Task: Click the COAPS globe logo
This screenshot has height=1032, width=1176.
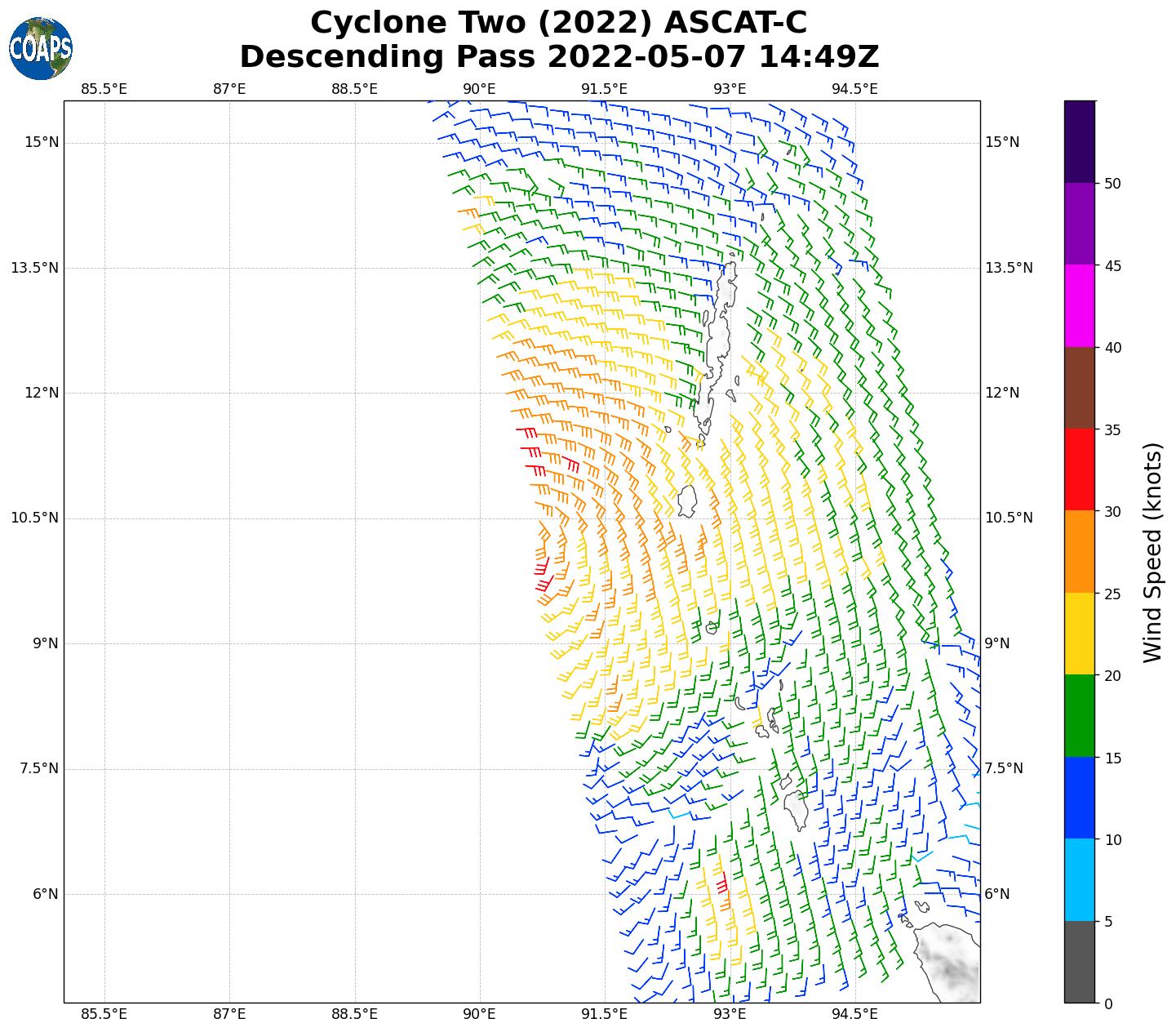Action: point(41,49)
